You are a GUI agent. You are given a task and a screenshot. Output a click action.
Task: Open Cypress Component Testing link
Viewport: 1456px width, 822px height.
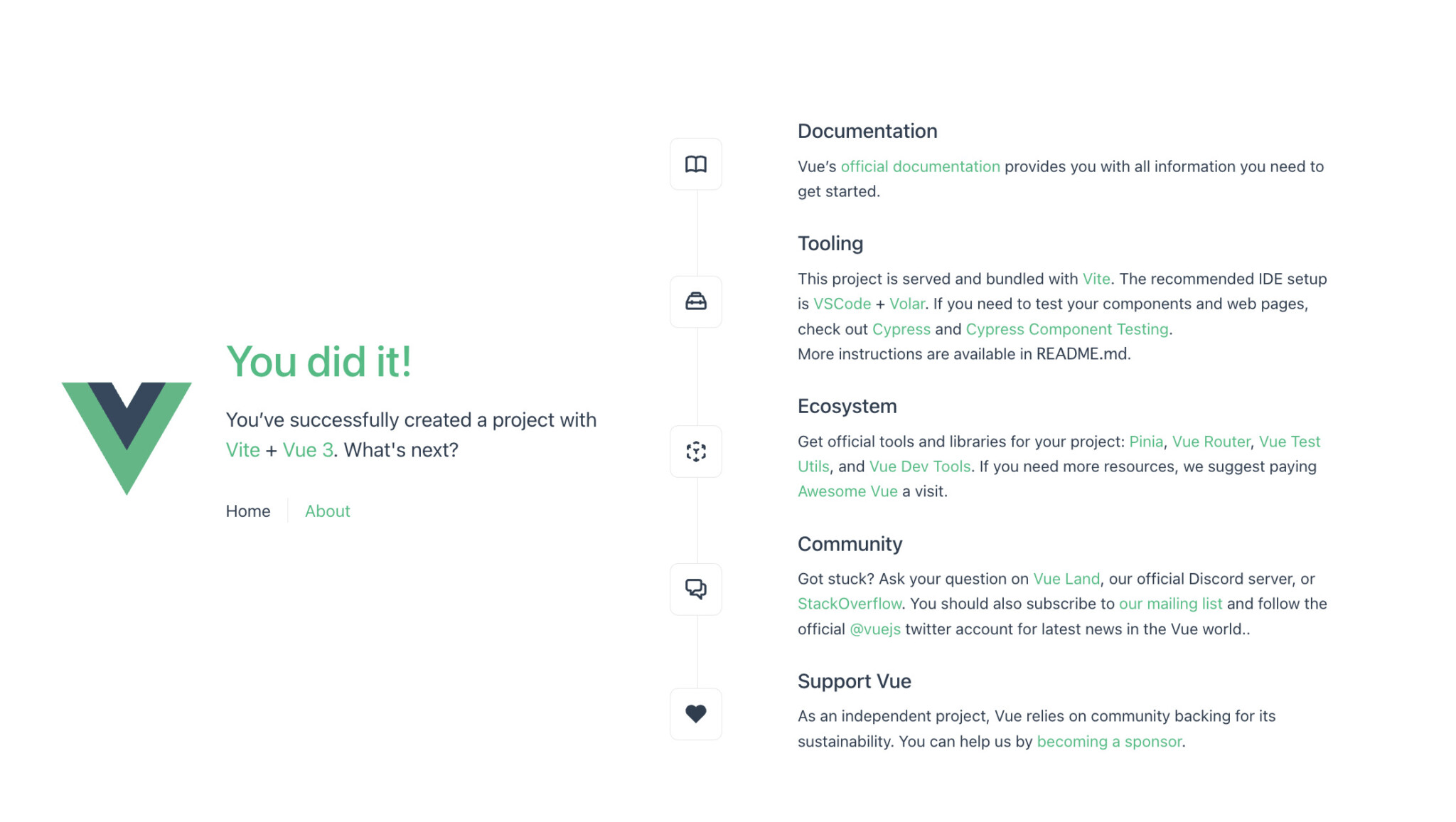point(1066,329)
